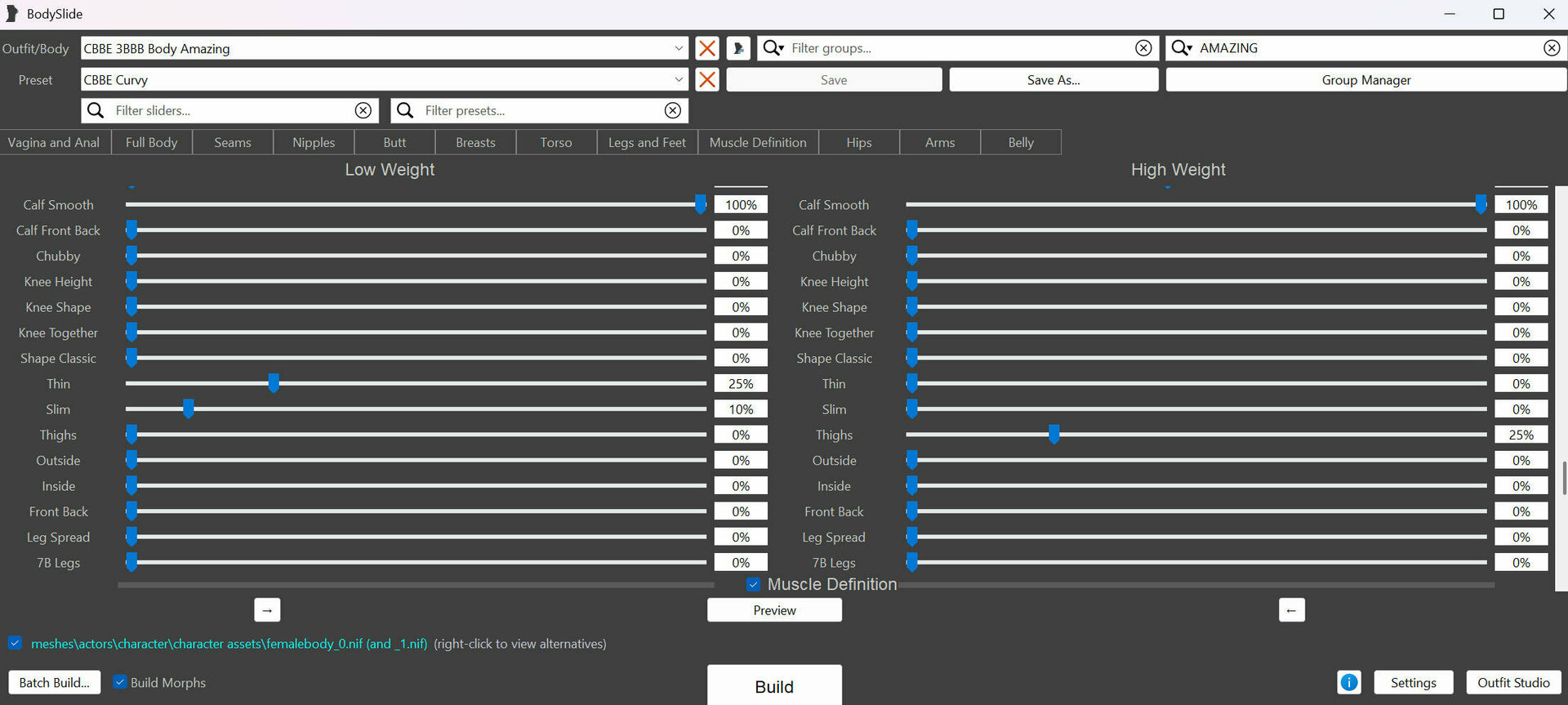Click the Filter presets magnifier icon
The width and height of the screenshot is (1568, 705).
(405, 110)
